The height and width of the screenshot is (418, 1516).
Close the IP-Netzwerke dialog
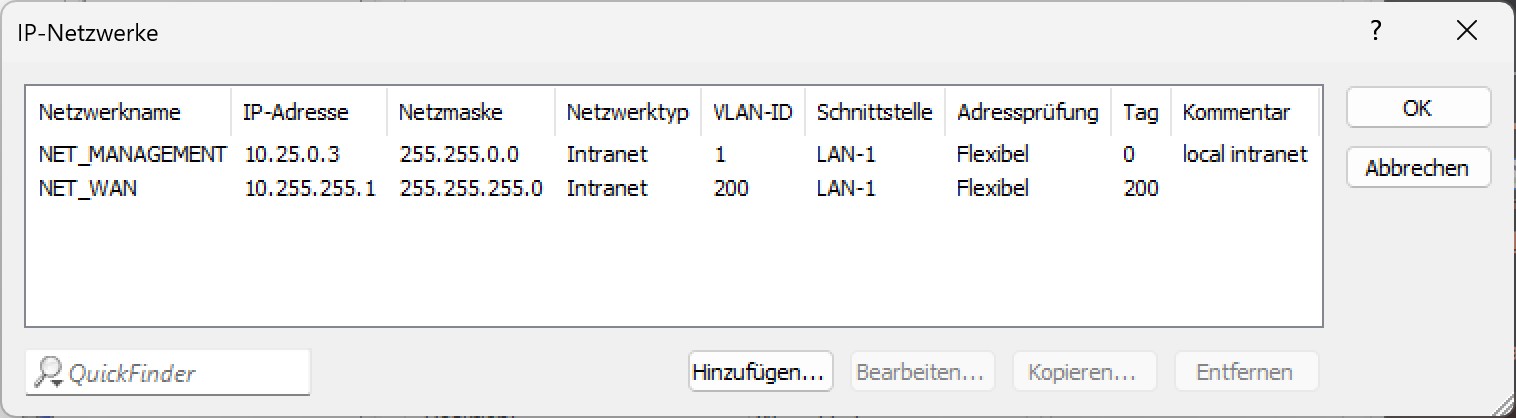(x=1466, y=32)
